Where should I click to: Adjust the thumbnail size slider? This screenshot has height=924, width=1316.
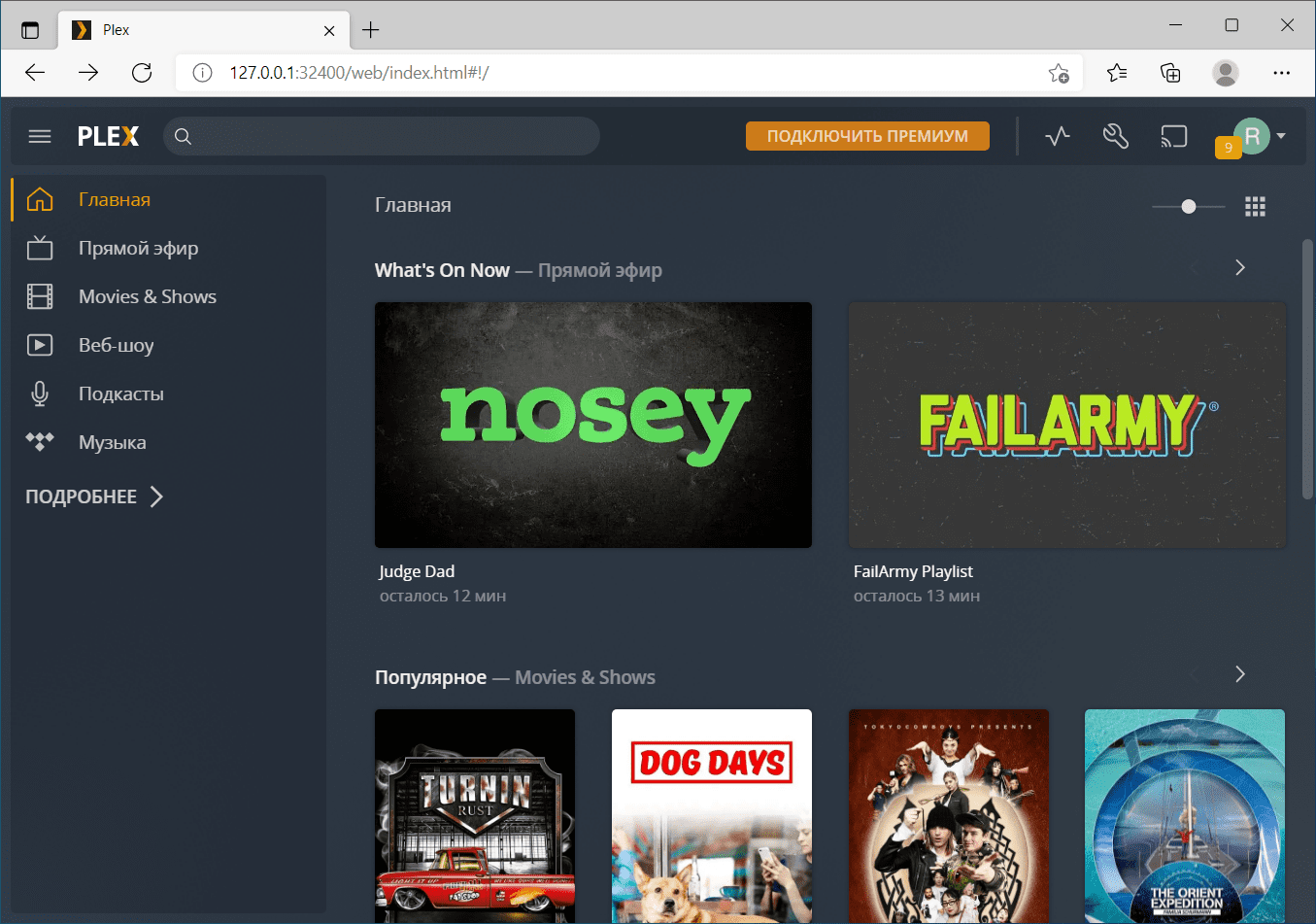point(1188,206)
